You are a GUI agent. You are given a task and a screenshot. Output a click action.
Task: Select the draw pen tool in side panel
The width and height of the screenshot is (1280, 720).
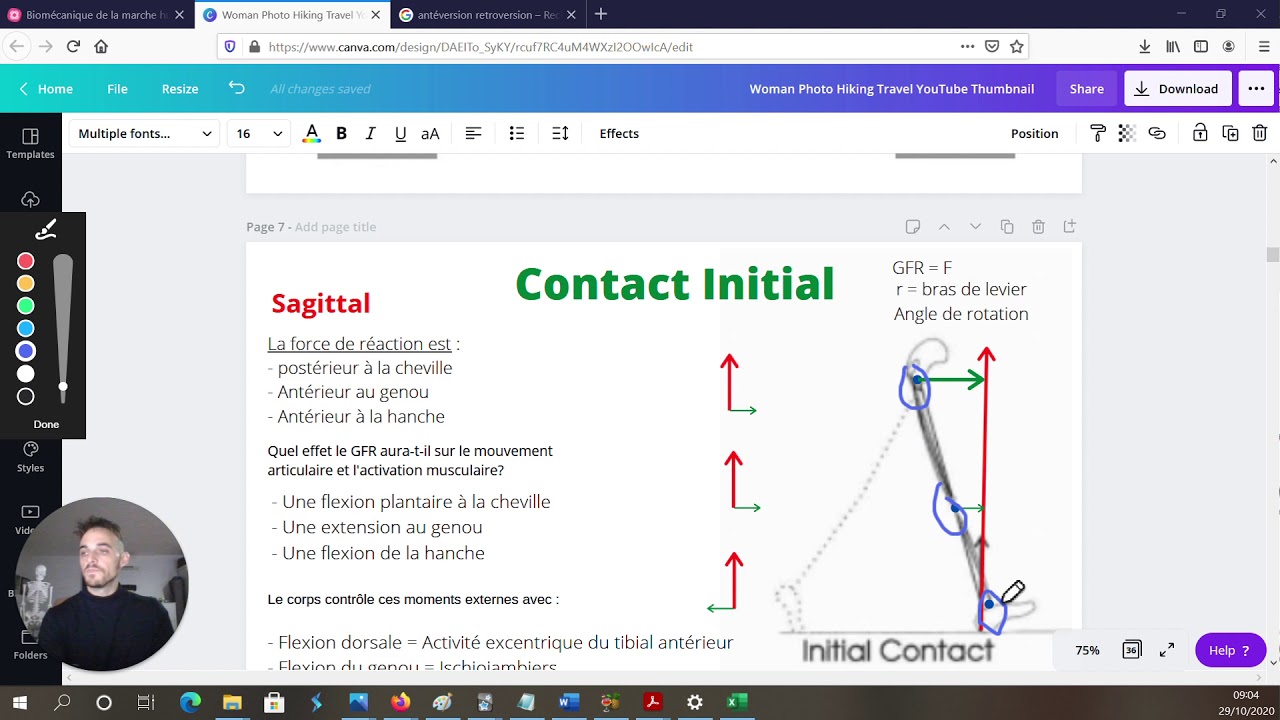pyautogui.click(x=45, y=231)
